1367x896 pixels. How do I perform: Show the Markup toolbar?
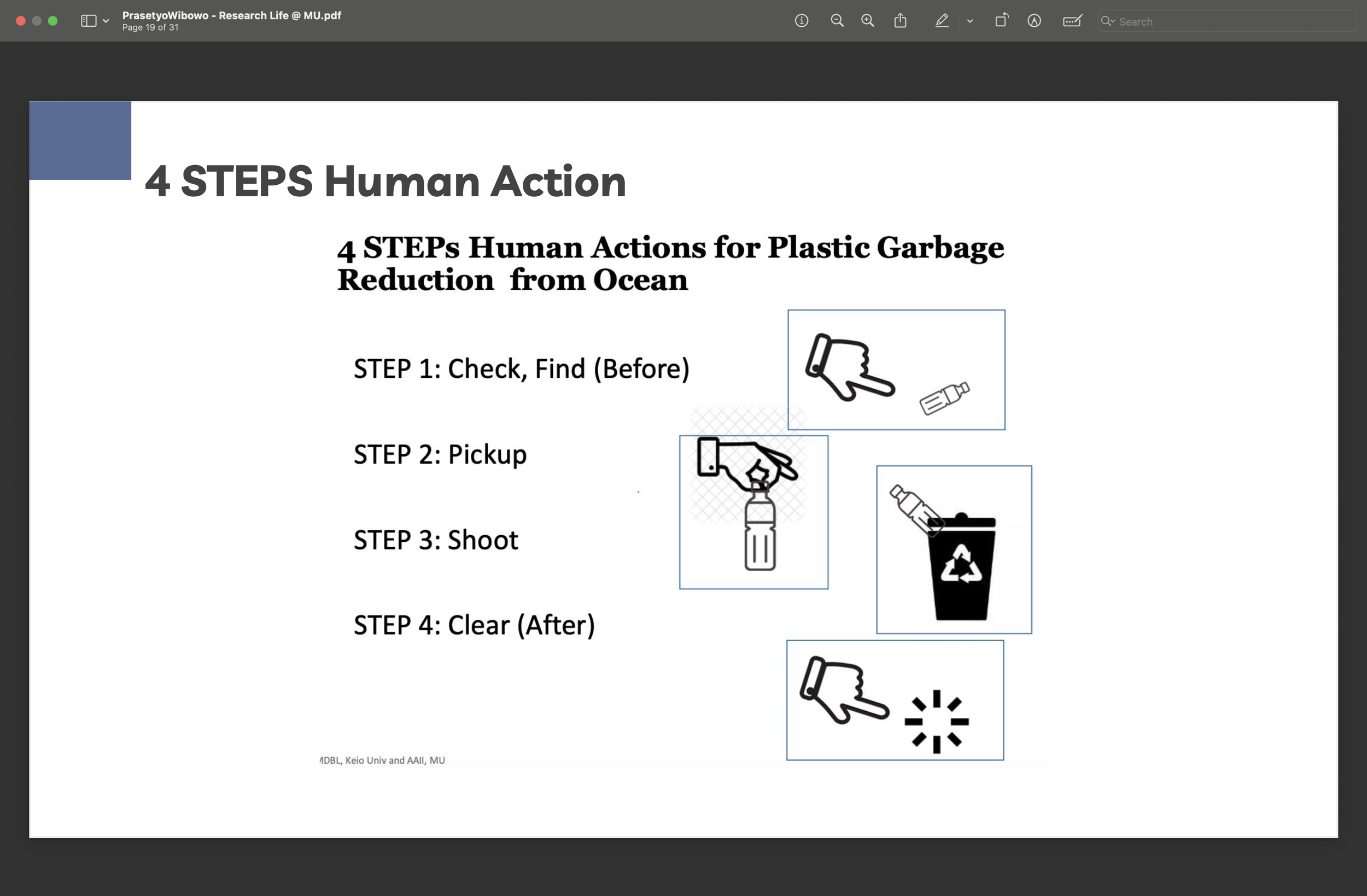pyautogui.click(x=1034, y=21)
